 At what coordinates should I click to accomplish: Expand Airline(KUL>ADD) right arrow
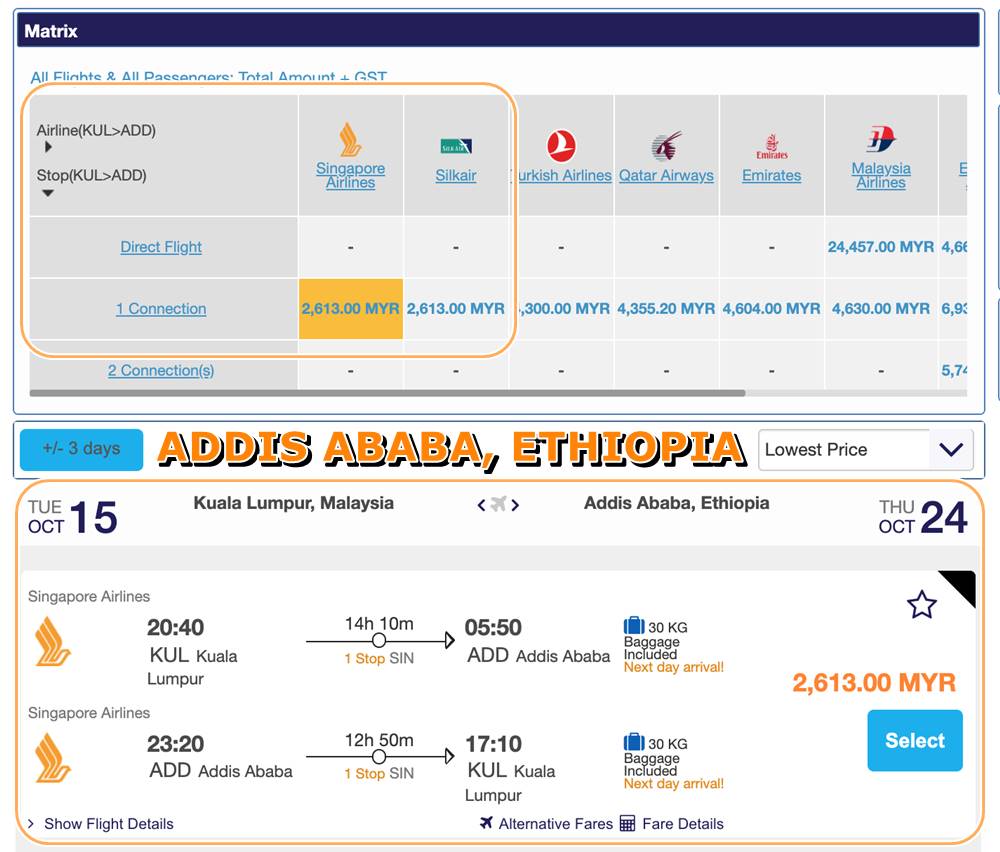pos(48,147)
